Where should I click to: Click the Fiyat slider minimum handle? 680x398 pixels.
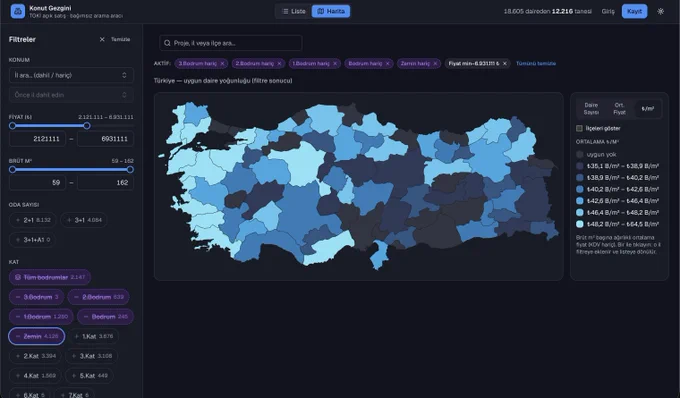tap(12, 126)
